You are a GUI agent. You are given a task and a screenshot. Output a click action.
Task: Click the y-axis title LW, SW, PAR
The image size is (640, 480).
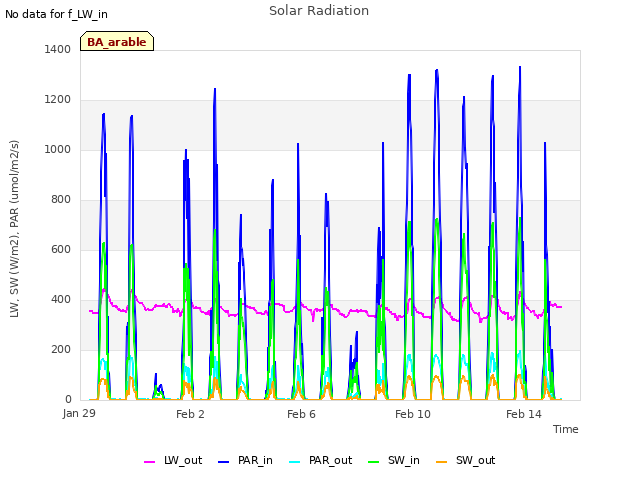pos(14,229)
